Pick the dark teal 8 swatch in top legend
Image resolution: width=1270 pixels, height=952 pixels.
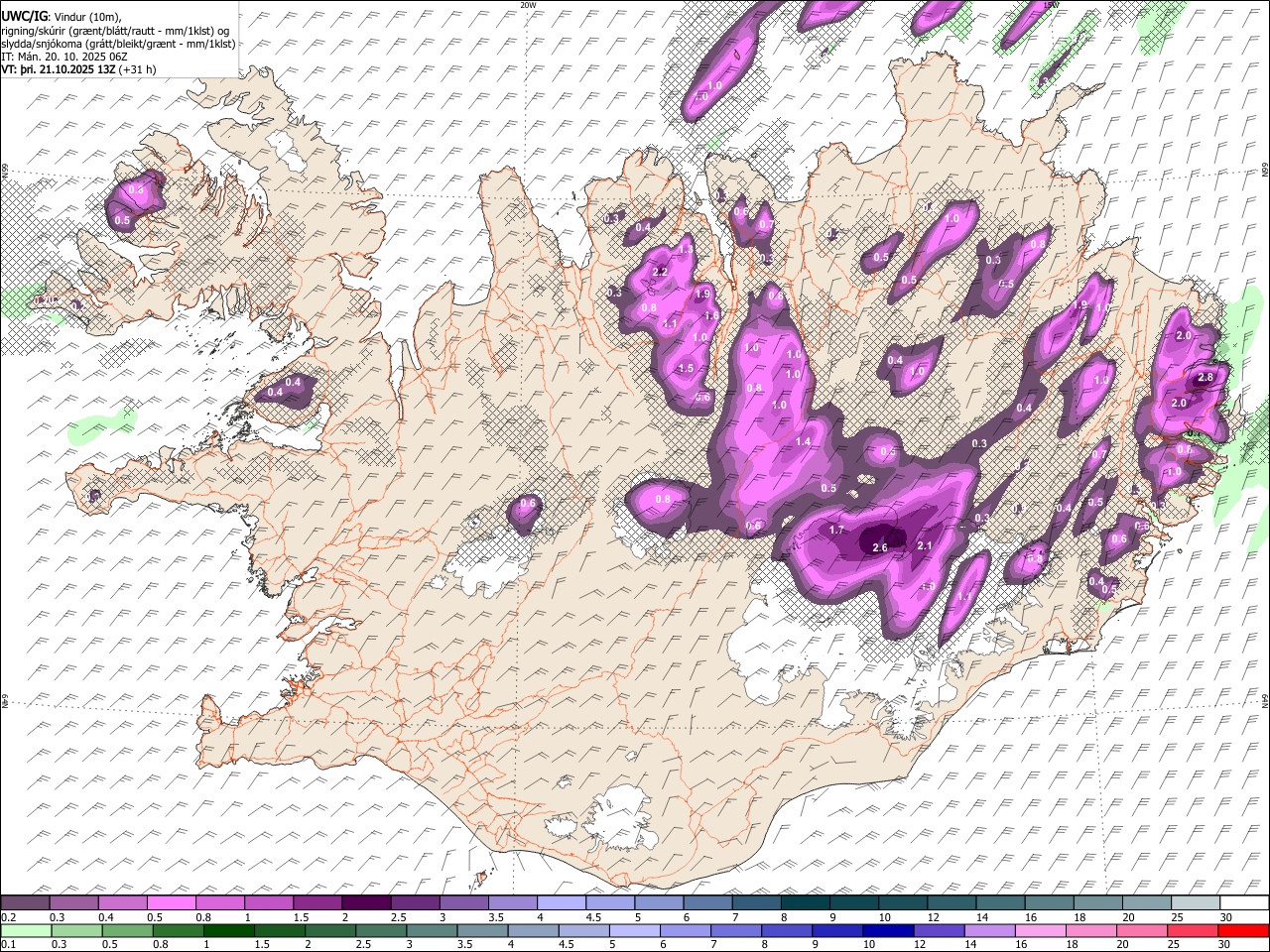(805, 902)
